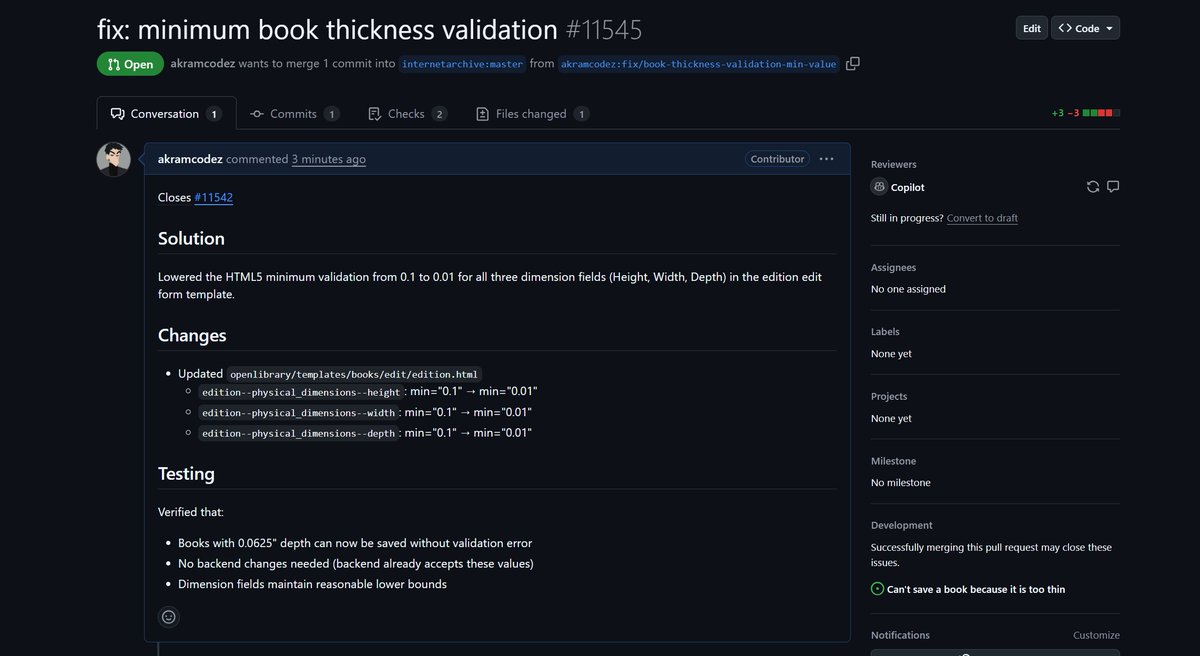Open the akramcodez author link in comment header
This screenshot has height=656, width=1200.
[x=190, y=159]
